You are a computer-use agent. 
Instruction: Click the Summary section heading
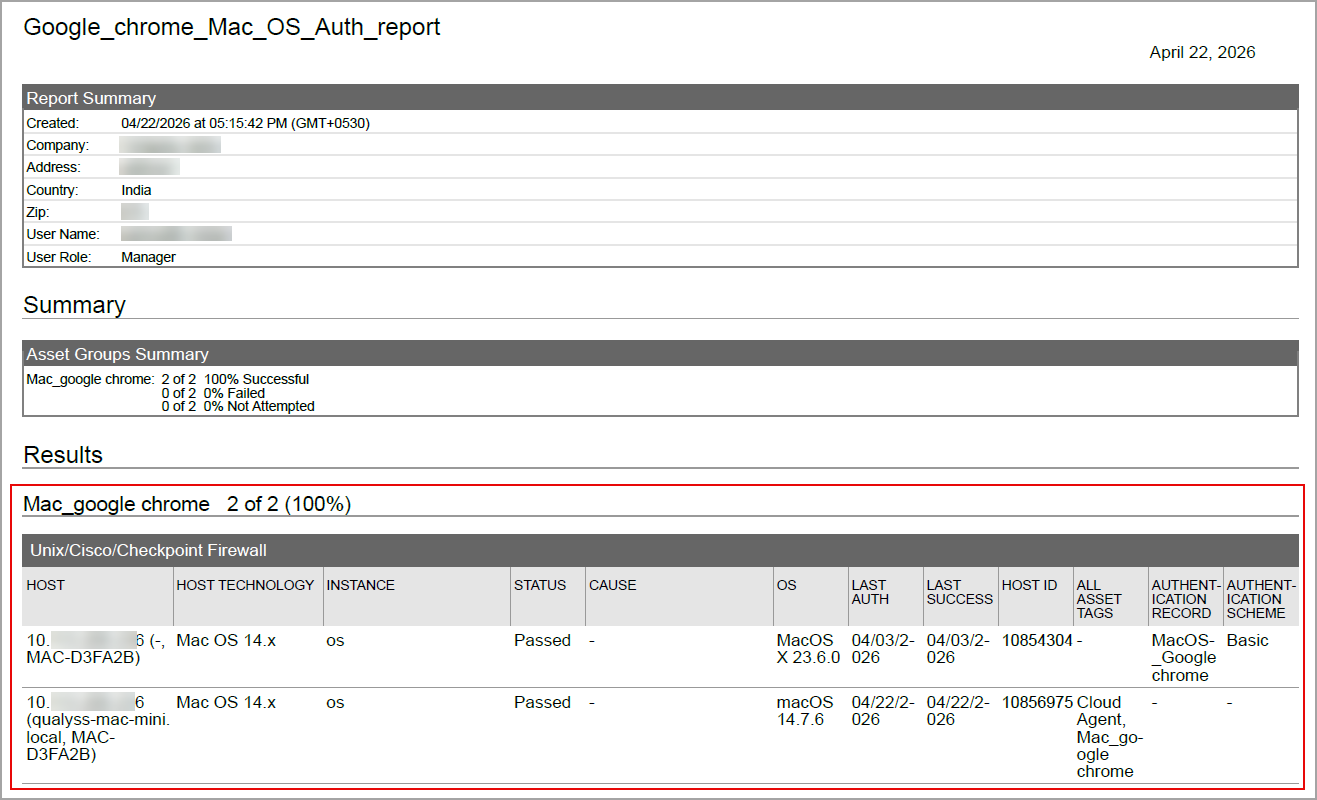tap(74, 305)
